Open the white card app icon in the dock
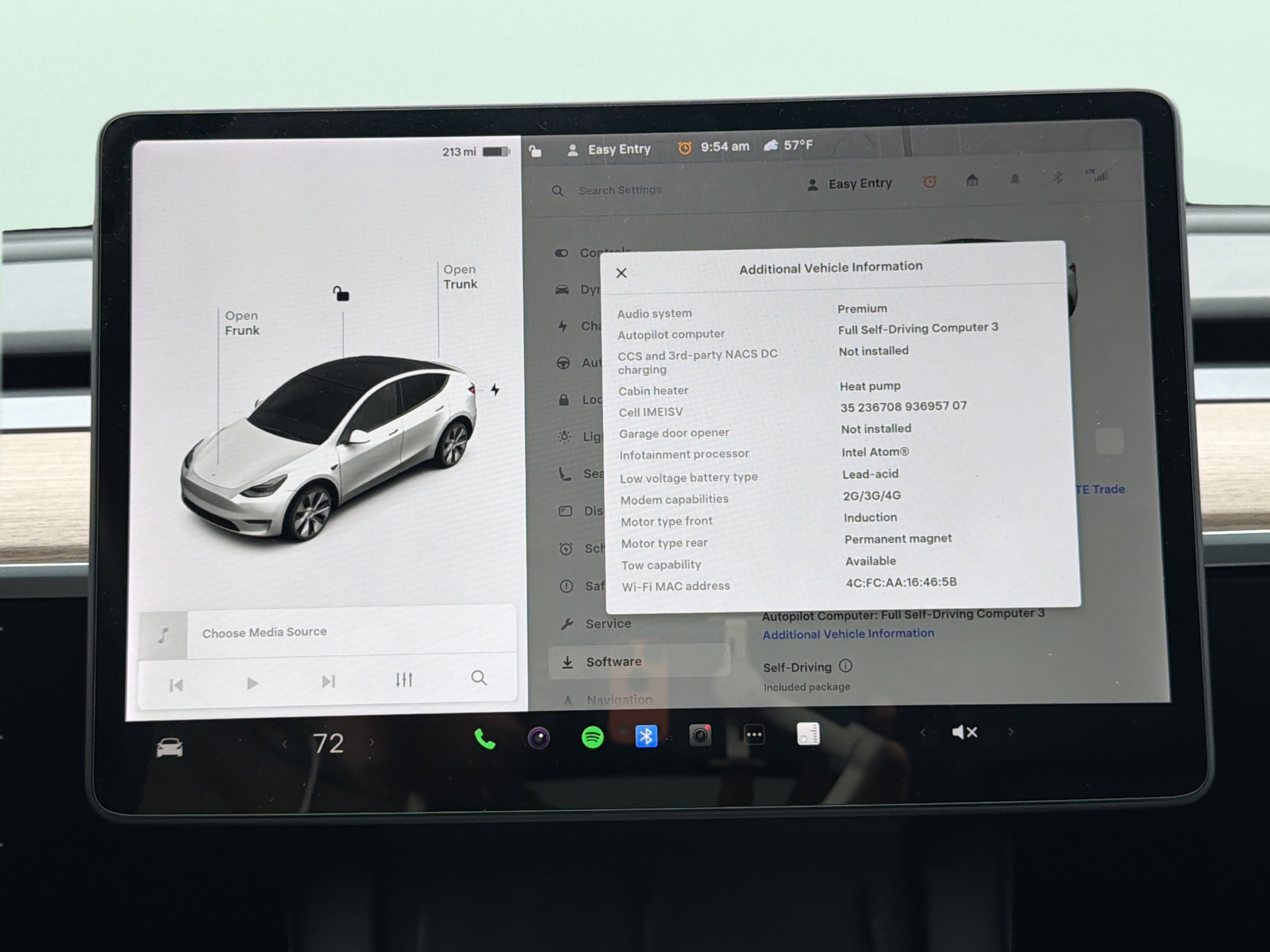Viewport: 1270px width, 952px height. [808, 733]
